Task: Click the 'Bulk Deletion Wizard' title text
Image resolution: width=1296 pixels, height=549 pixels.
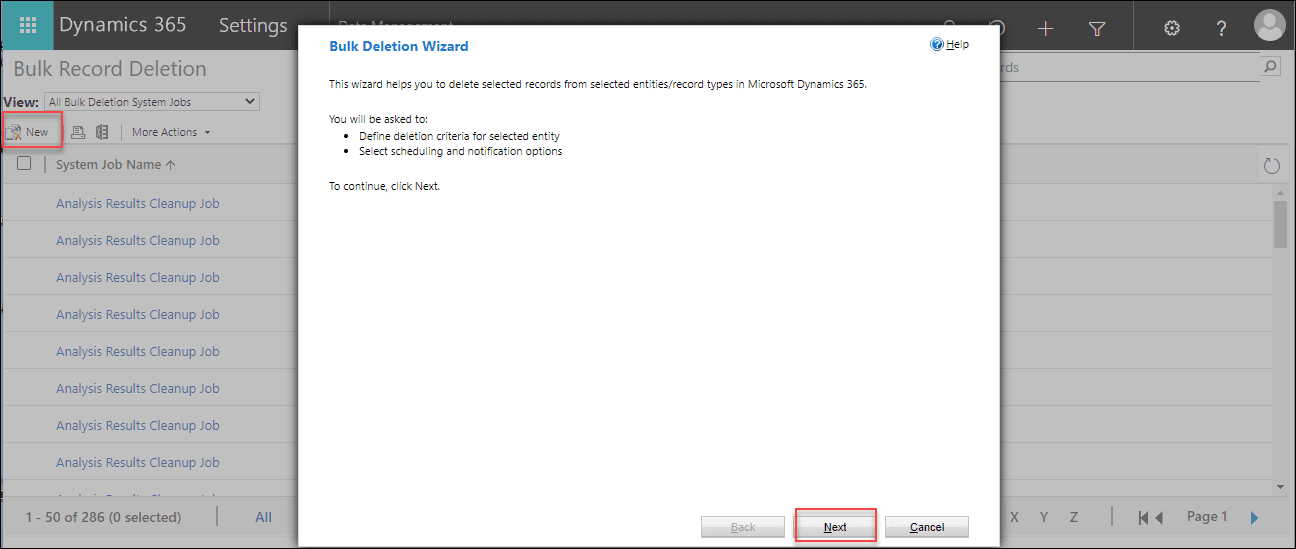Action: pyautogui.click(x=399, y=46)
